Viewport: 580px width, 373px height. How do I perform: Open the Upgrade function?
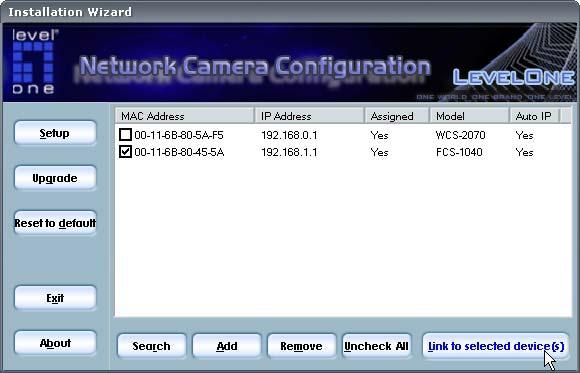pos(55,178)
